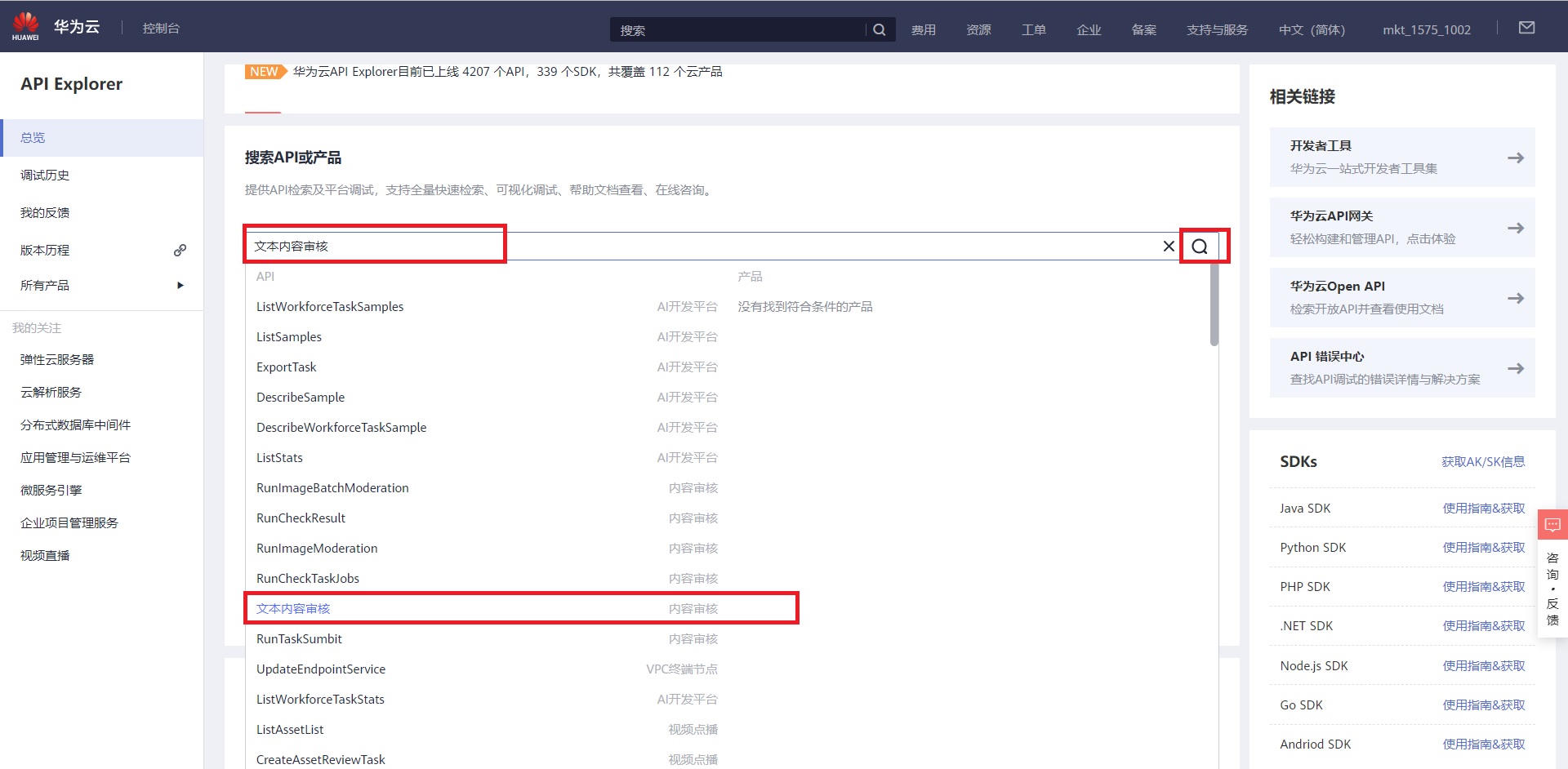Open the 工单 menu
This screenshot has width=1568, height=769.
(1034, 30)
